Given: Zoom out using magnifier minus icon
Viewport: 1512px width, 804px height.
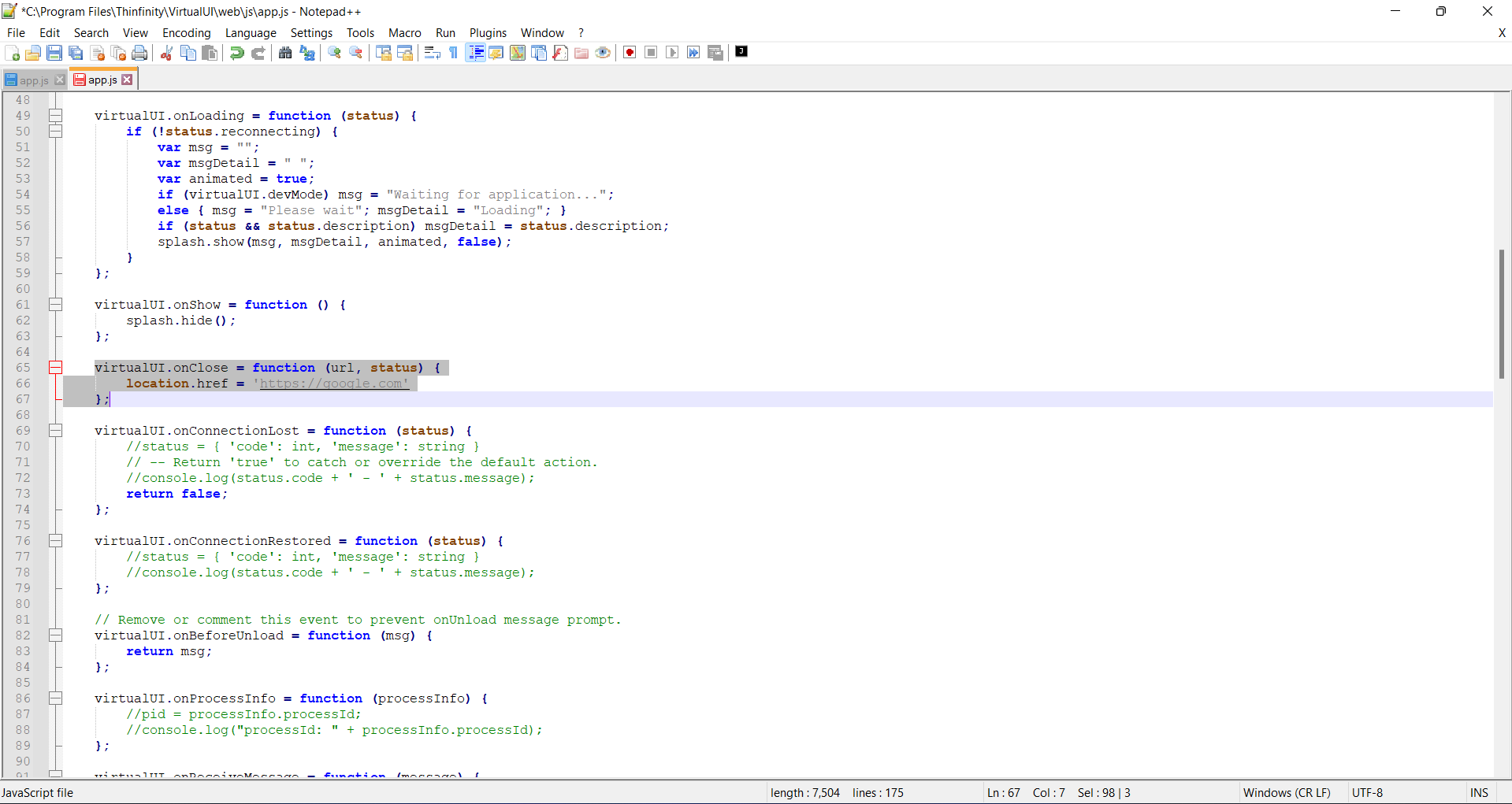Looking at the screenshot, I should [x=356, y=53].
